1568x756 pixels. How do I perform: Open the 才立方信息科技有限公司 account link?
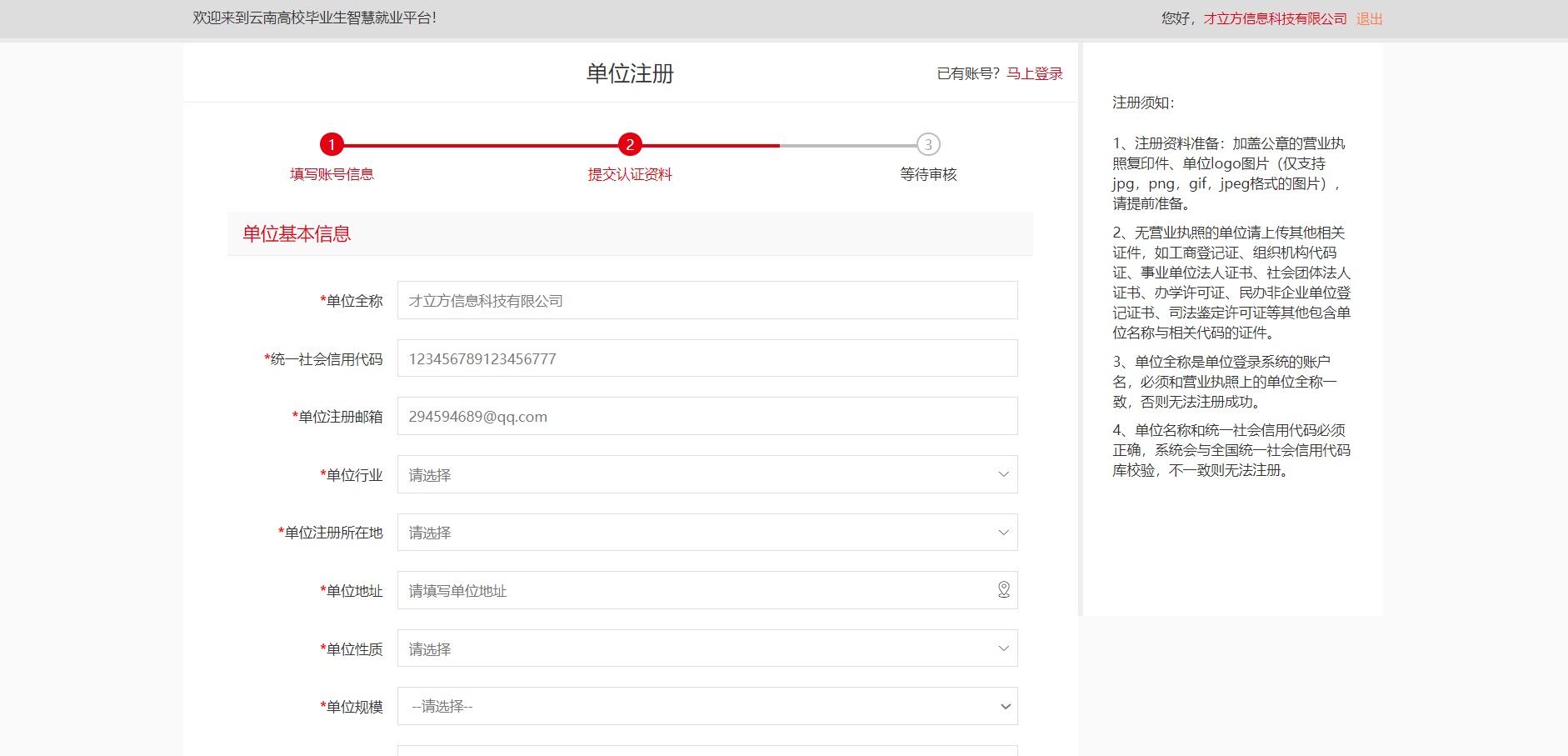pos(1275,18)
